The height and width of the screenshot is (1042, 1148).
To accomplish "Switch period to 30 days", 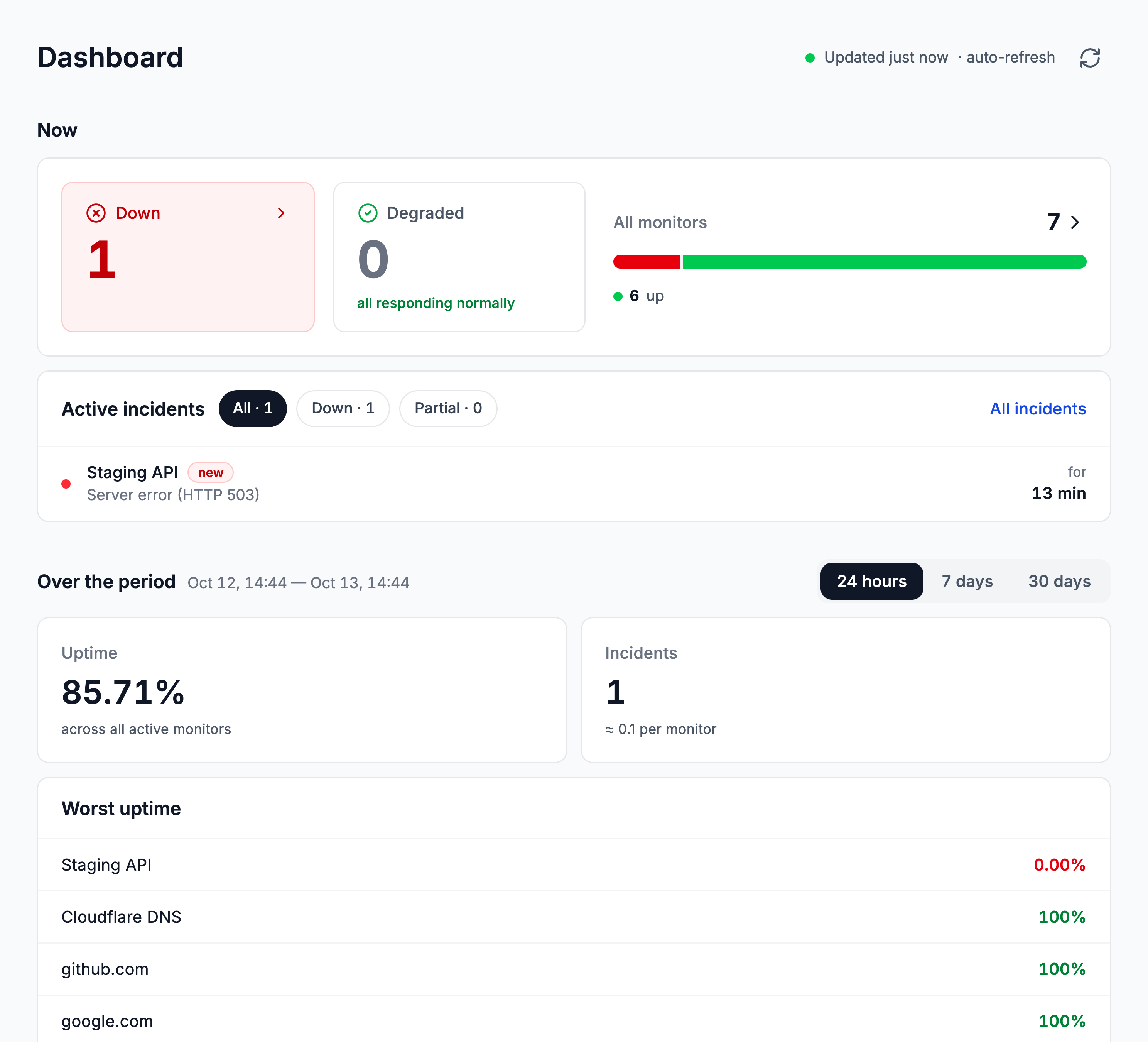I will click(1059, 581).
